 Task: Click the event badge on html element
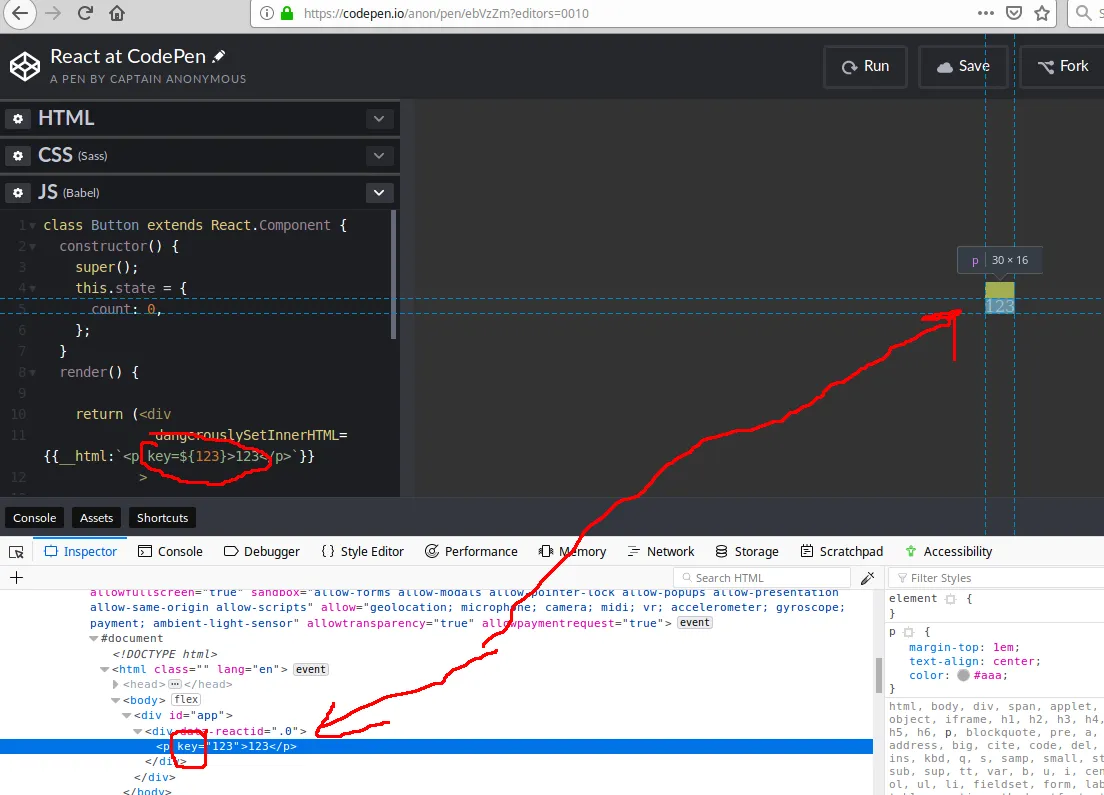(310, 670)
